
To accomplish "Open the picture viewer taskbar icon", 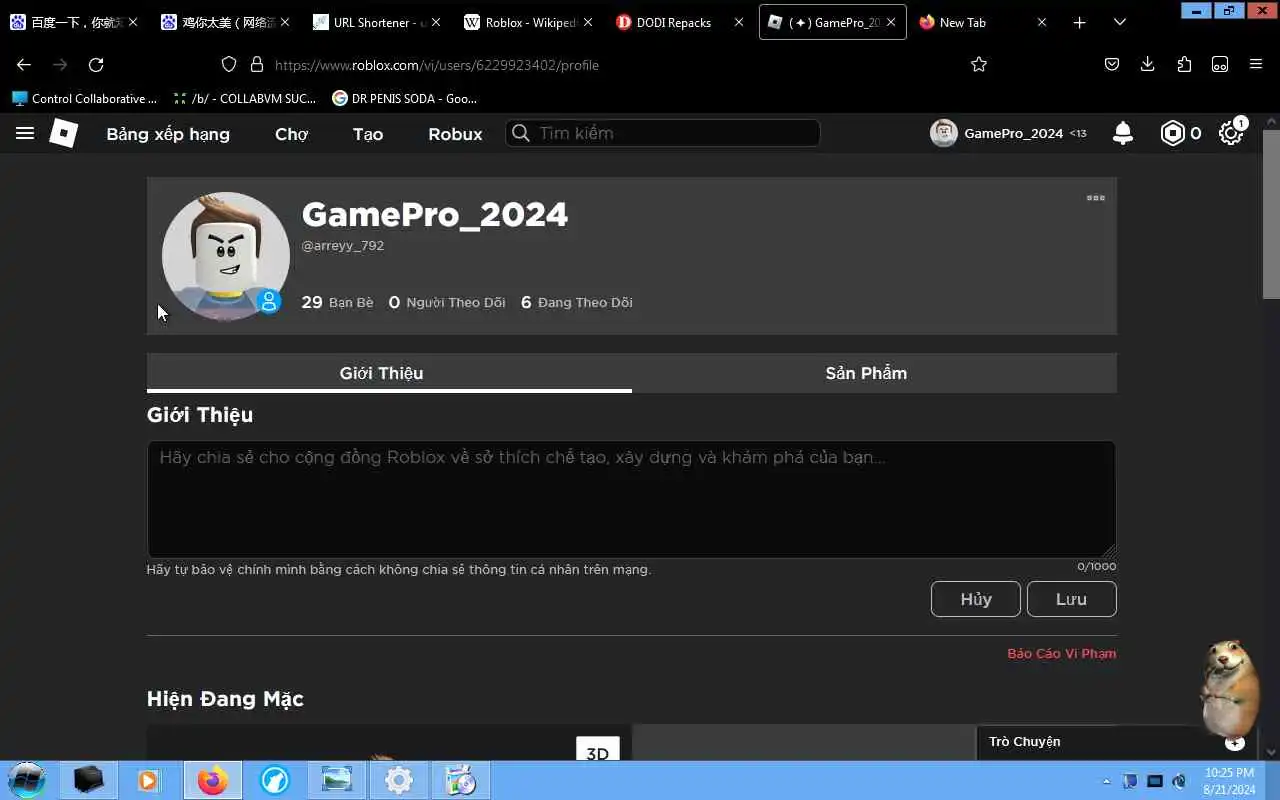I will coord(337,780).
